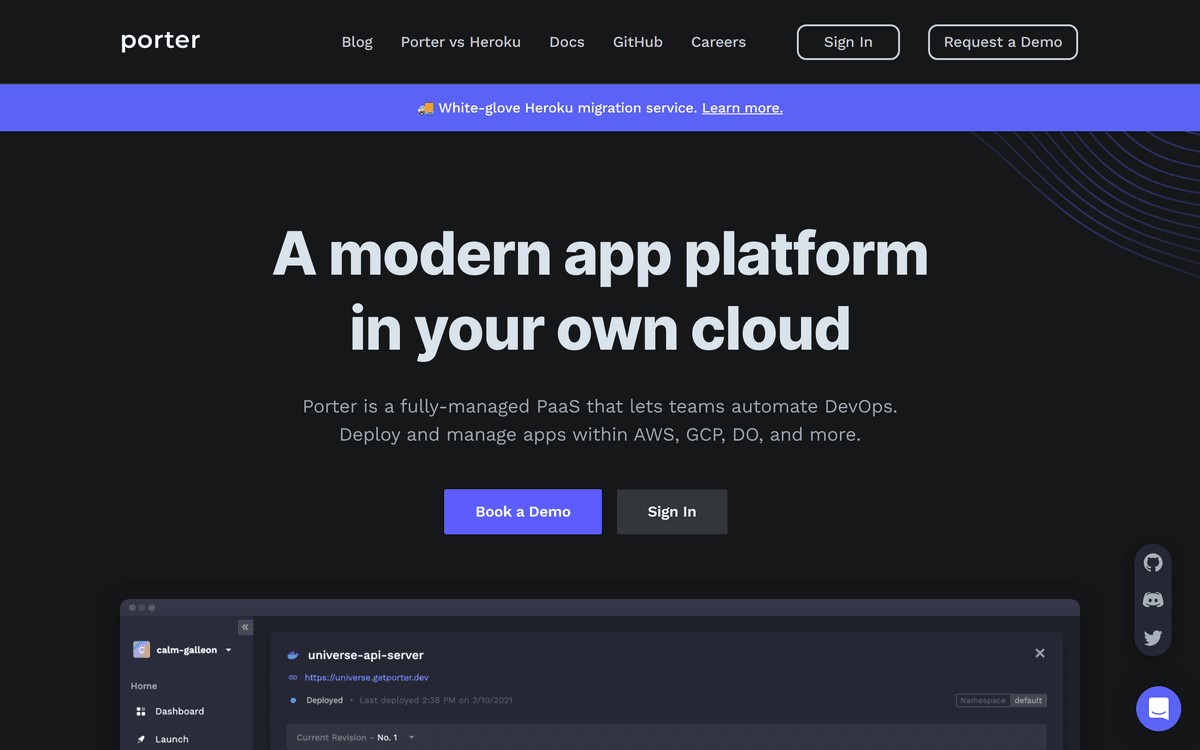The width and height of the screenshot is (1200, 750).
Task: Click the Namespace default tag
Action: (1001, 700)
